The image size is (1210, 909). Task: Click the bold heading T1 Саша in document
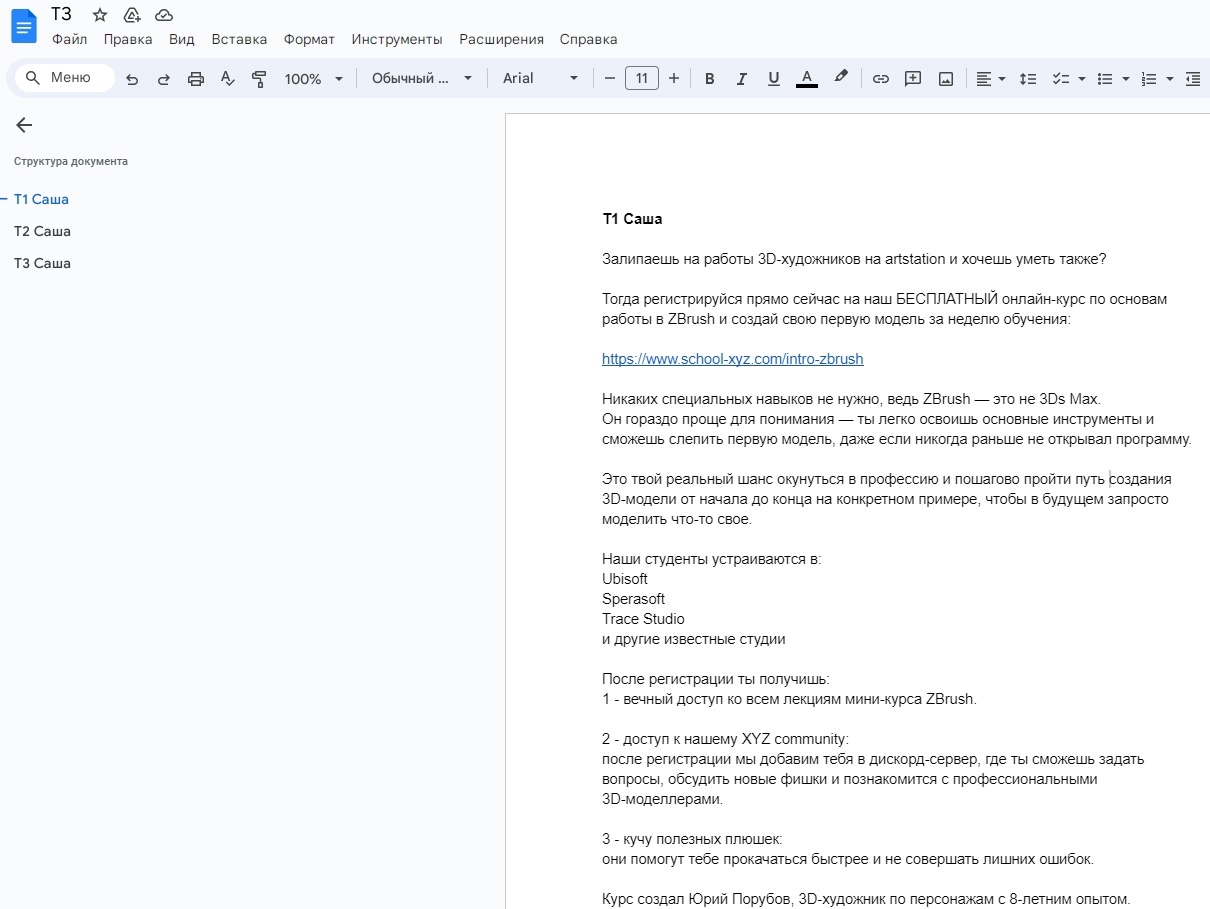632,219
